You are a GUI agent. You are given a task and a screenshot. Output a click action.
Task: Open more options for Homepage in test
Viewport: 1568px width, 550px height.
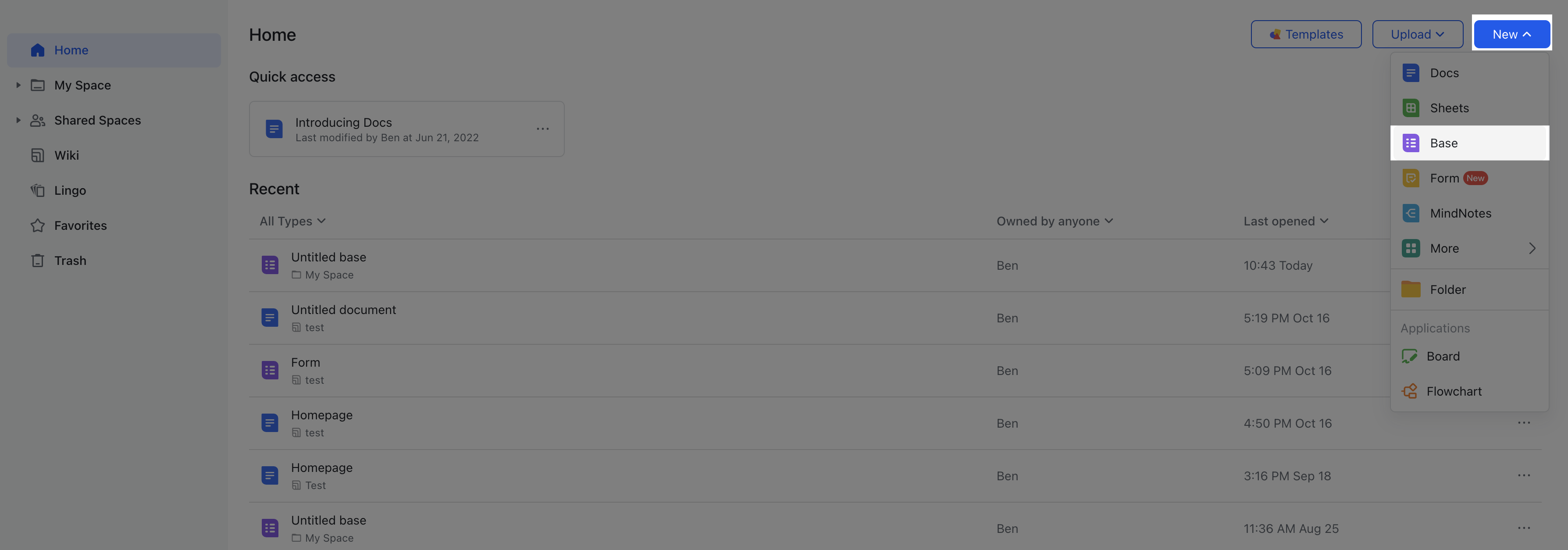pyautogui.click(x=1524, y=423)
